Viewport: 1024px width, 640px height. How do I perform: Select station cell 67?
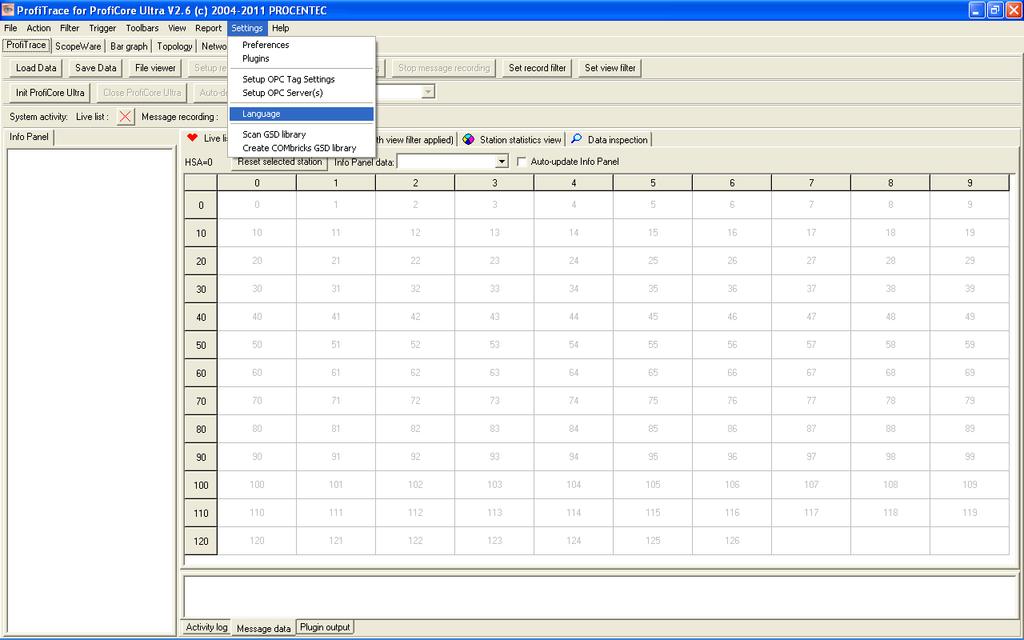click(x=811, y=372)
